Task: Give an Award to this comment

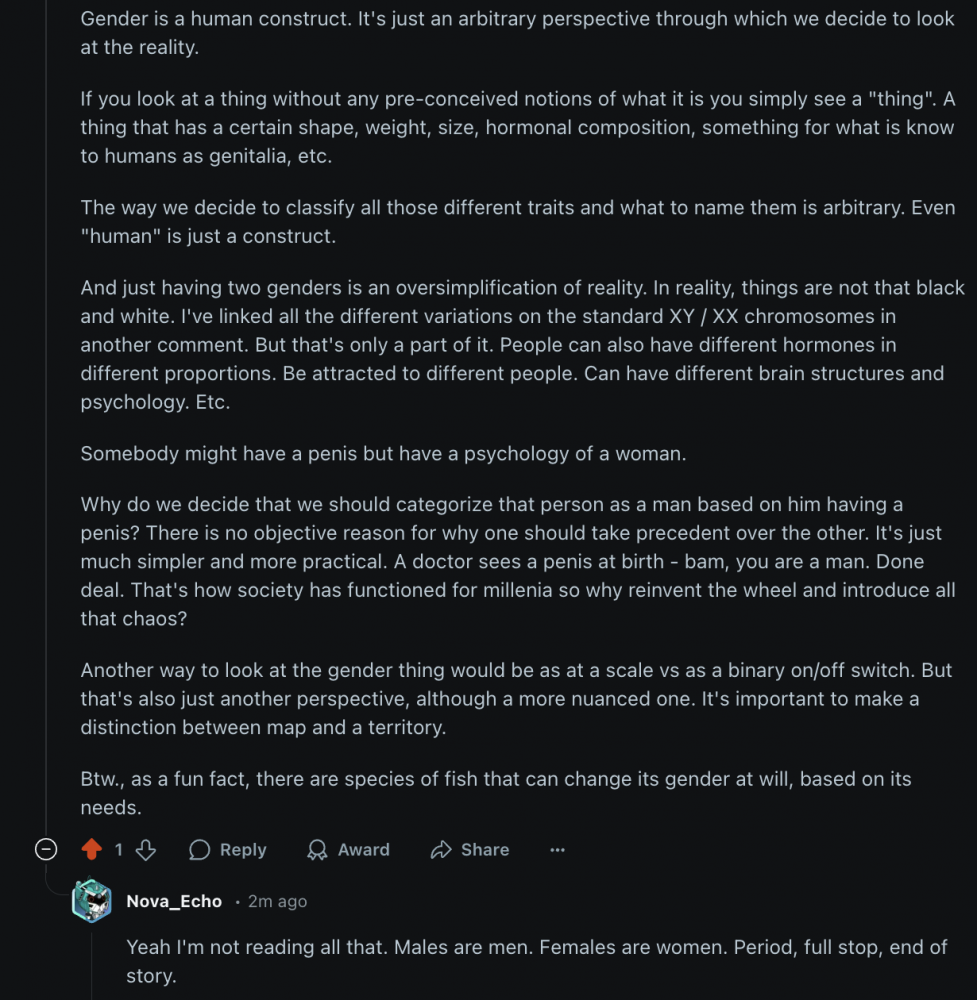Action: coord(348,850)
